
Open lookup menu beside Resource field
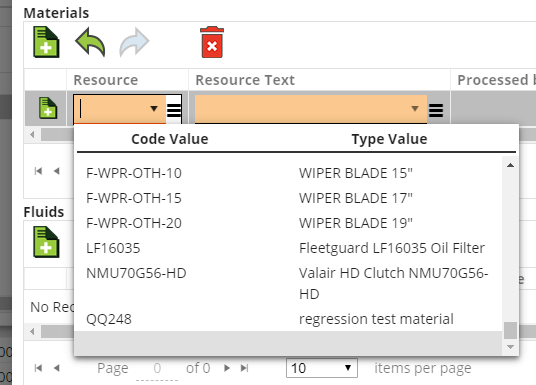coord(174,109)
